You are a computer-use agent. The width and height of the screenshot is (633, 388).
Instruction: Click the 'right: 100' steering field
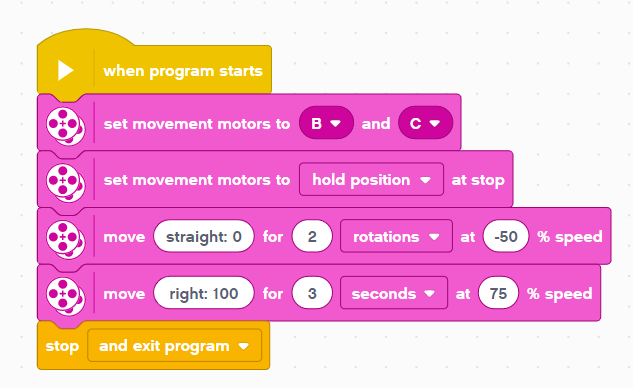[204, 293]
